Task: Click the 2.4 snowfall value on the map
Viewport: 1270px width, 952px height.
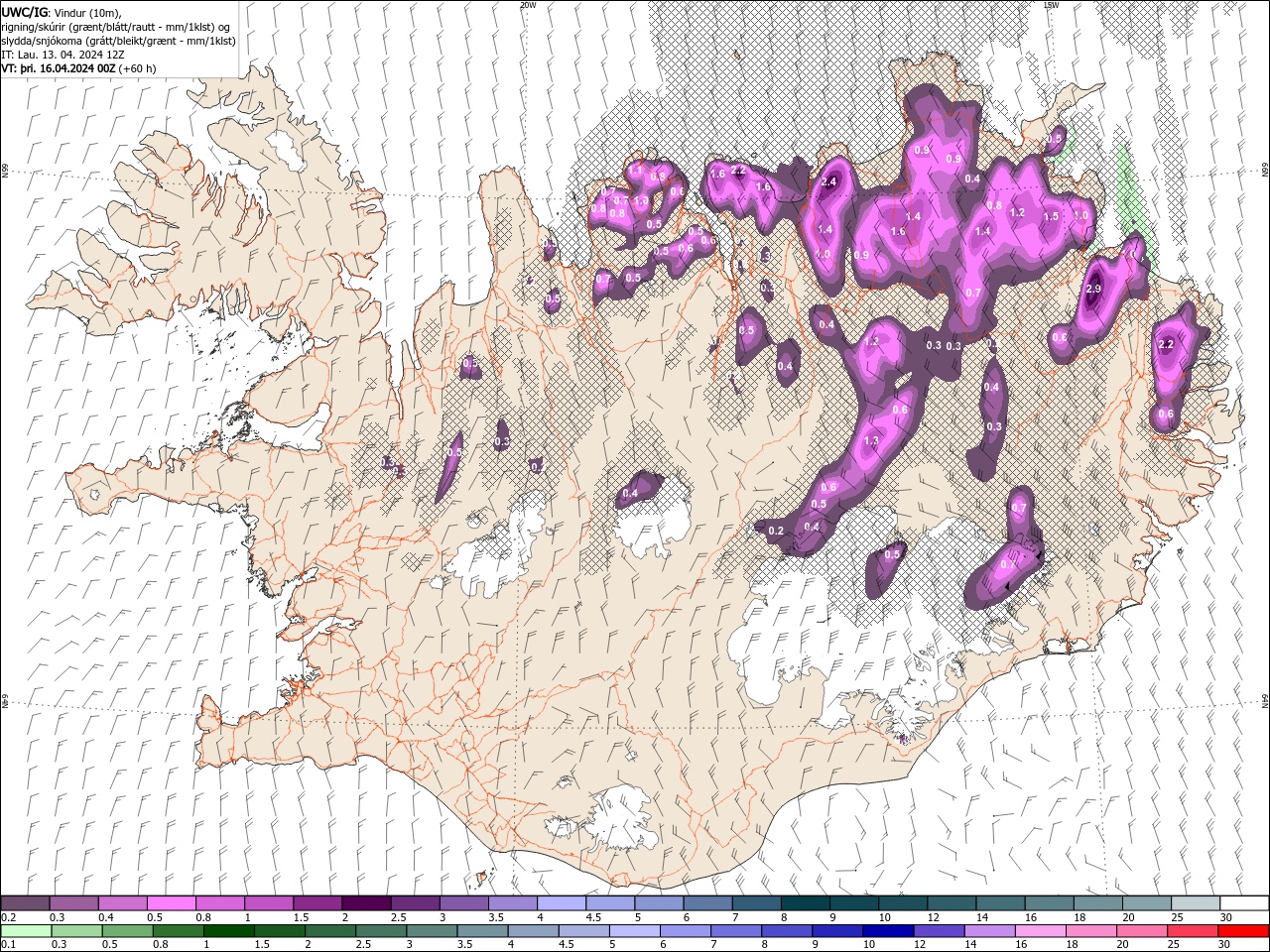Action: [x=829, y=182]
